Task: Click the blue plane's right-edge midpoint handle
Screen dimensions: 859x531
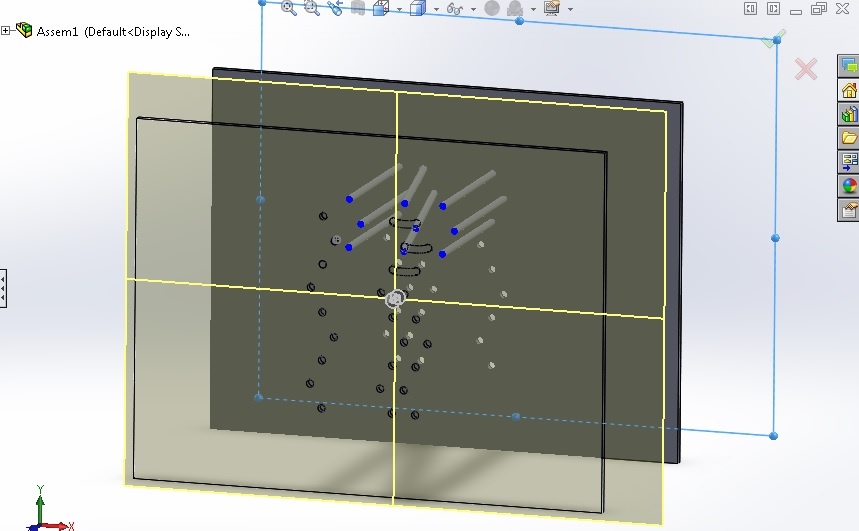Action: (x=775, y=238)
